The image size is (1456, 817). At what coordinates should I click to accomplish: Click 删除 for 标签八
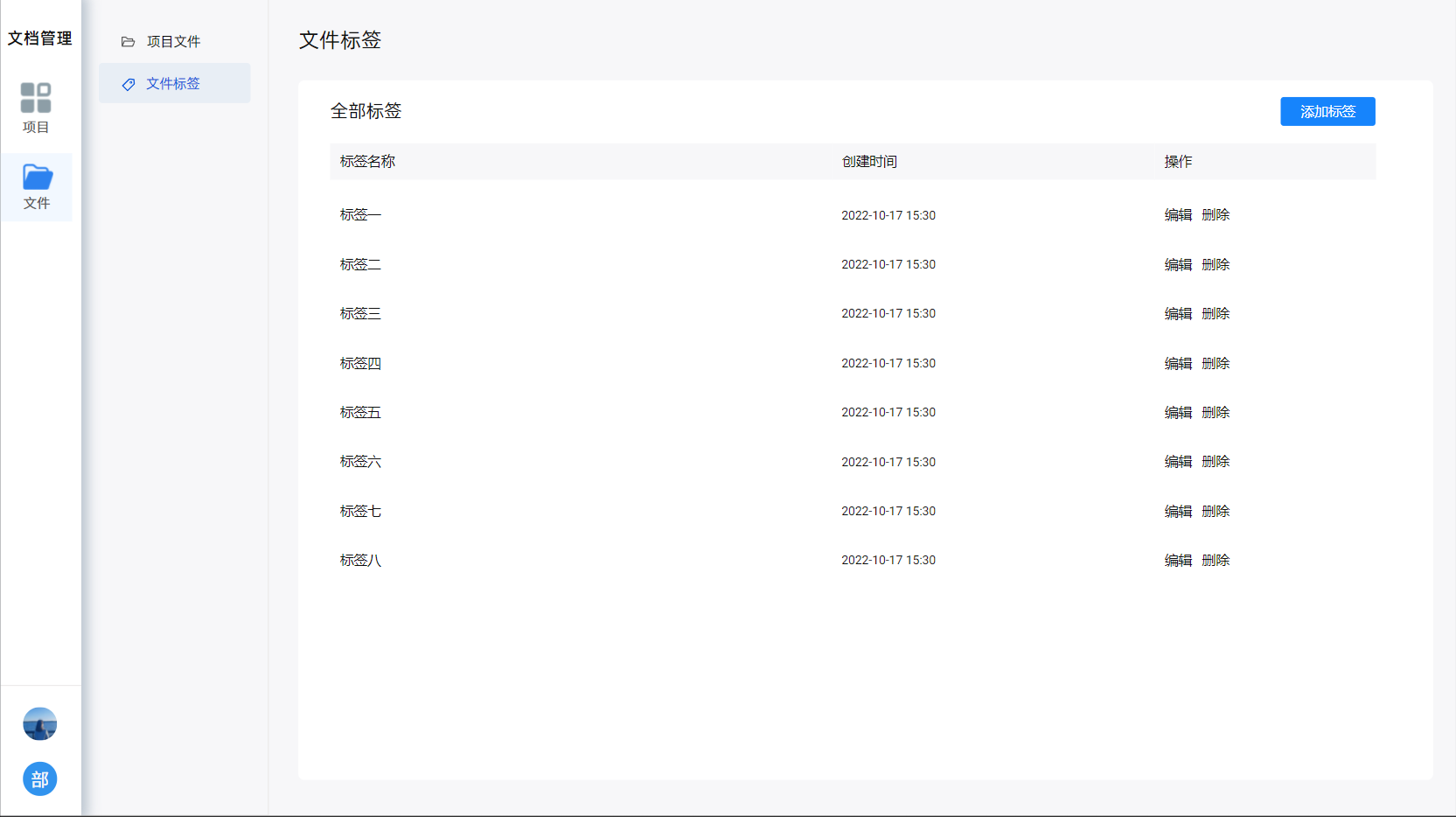pos(1216,561)
